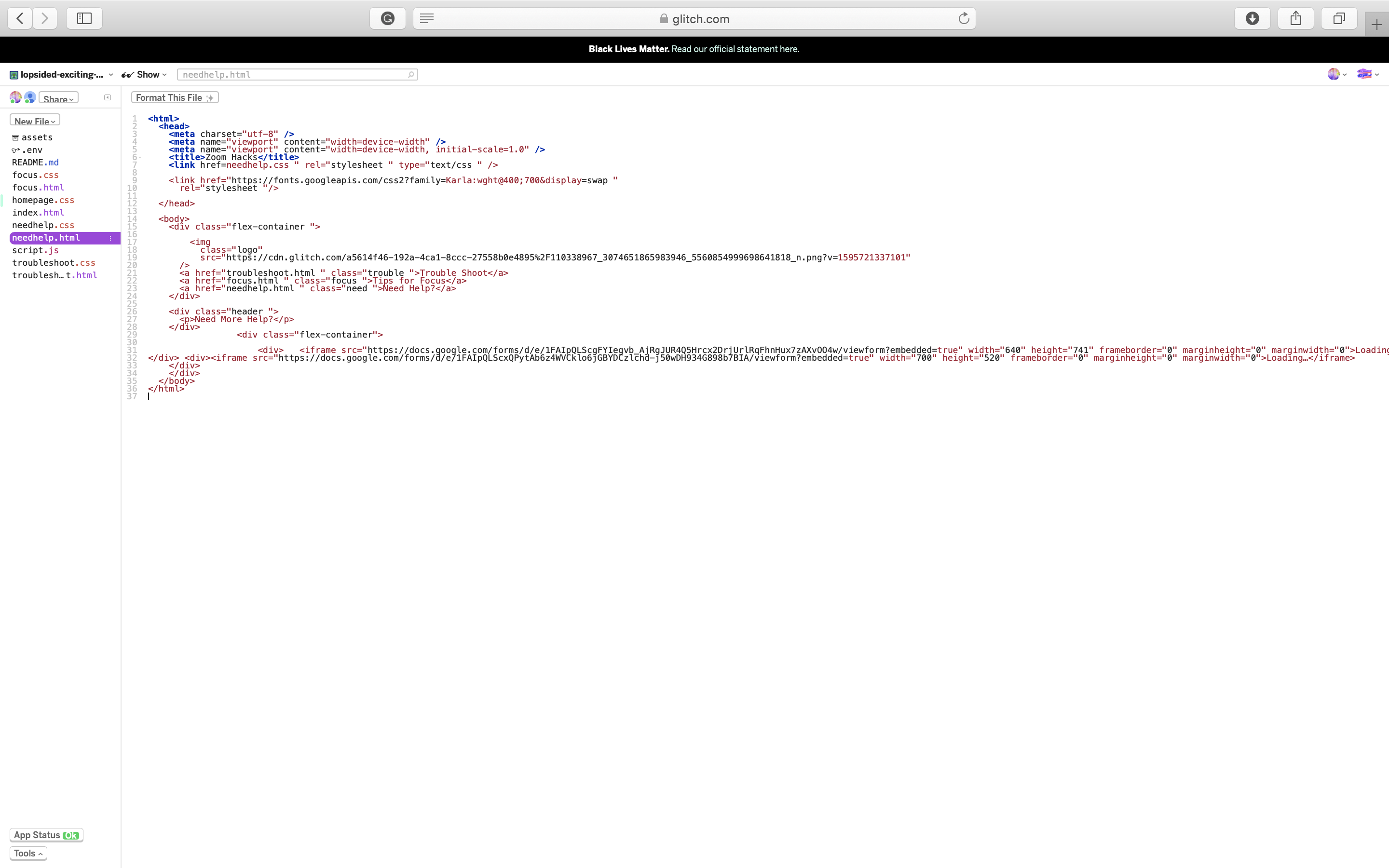The height and width of the screenshot is (868, 1389).
Task: Click the needhelp.html file search field
Action: (297, 75)
